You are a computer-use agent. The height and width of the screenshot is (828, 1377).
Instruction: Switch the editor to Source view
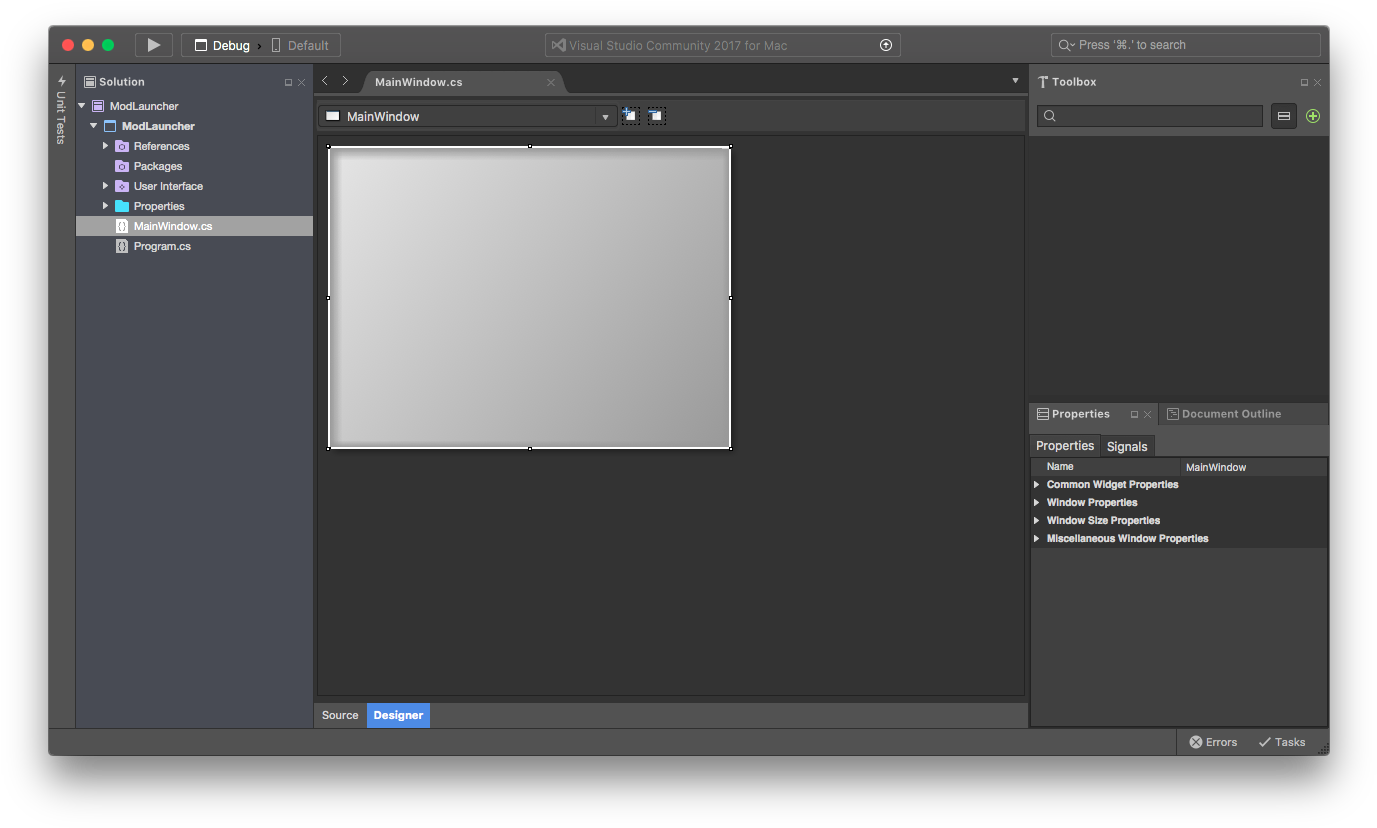(339, 715)
